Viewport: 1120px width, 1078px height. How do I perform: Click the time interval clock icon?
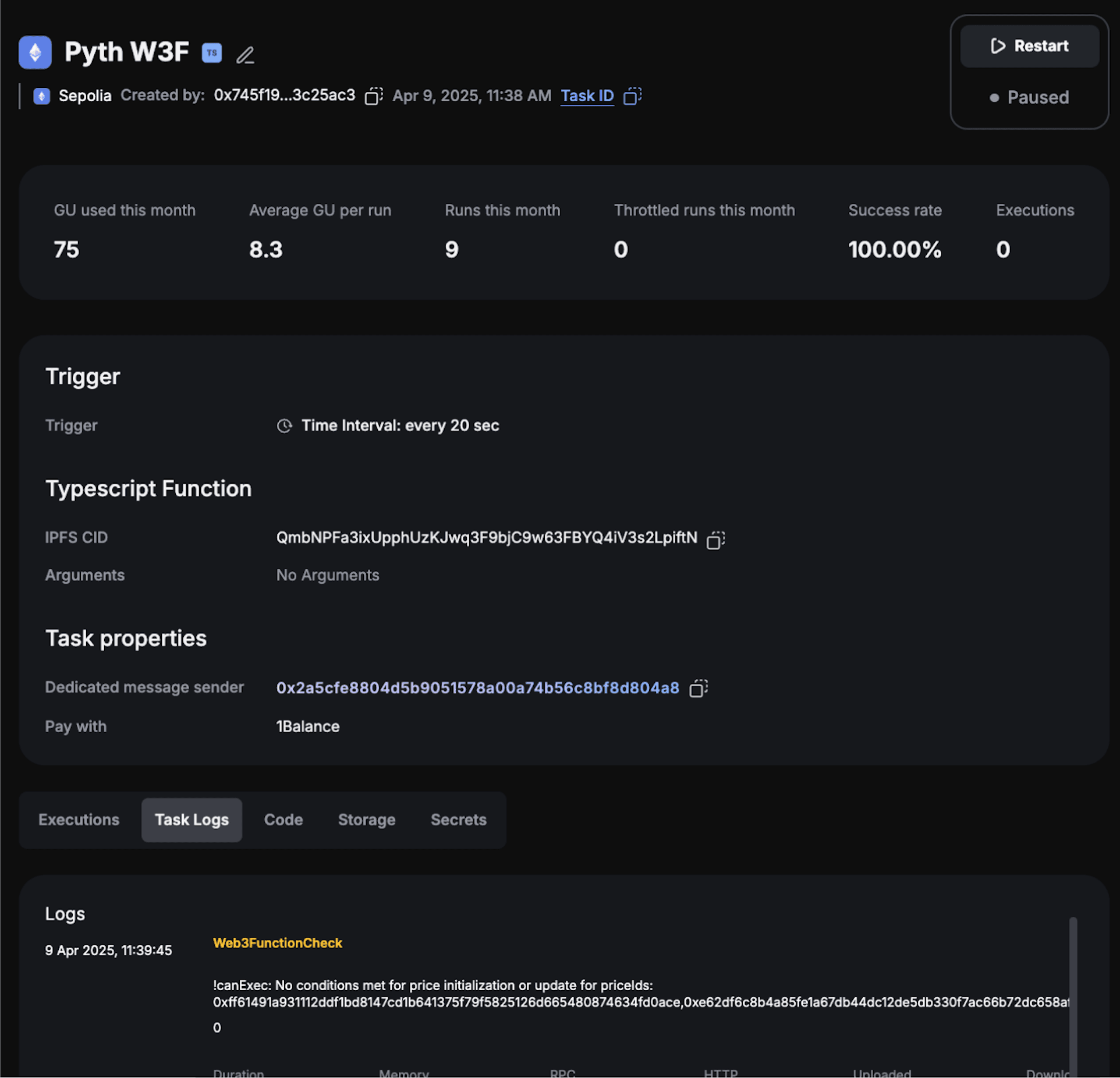click(284, 426)
